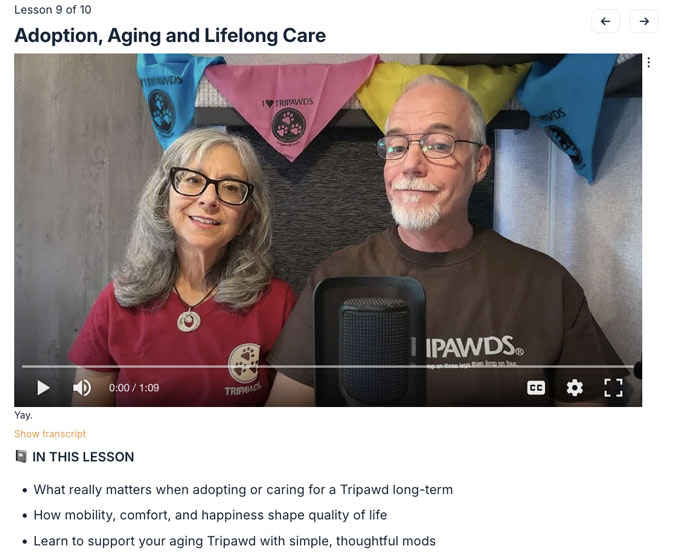
Task: Open the three-dot video options menu
Action: click(648, 62)
